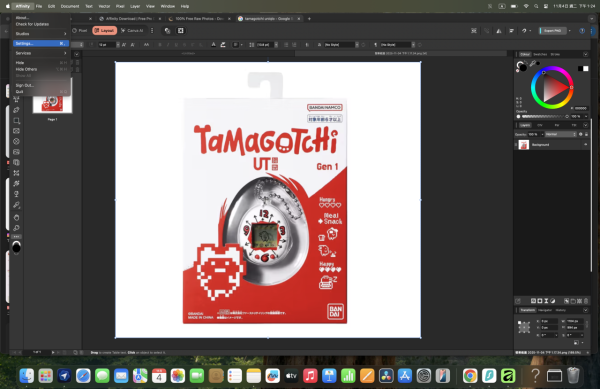Open the File menu
This screenshot has height=389, width=600.
tap(39, 6)
